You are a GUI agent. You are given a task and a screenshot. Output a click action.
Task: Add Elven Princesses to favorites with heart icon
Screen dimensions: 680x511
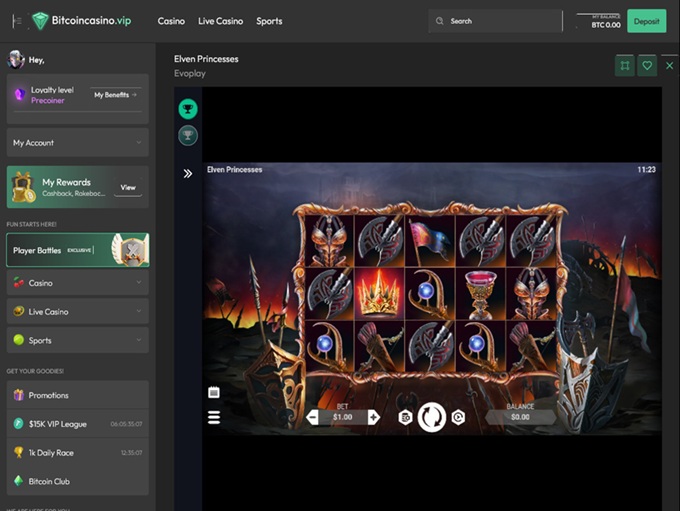coord(647,66)
